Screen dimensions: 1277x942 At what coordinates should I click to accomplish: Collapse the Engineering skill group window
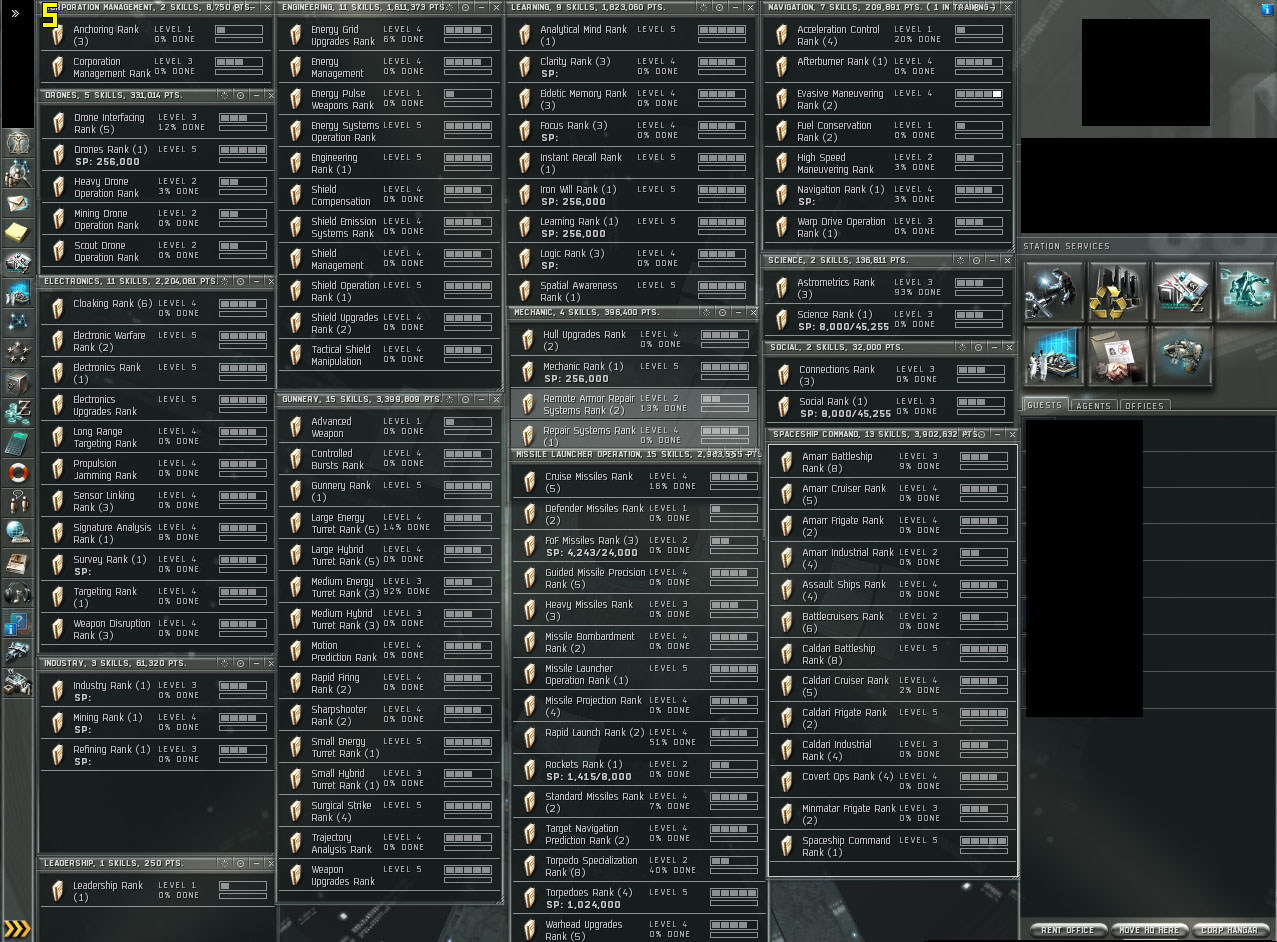click(481, 7)
